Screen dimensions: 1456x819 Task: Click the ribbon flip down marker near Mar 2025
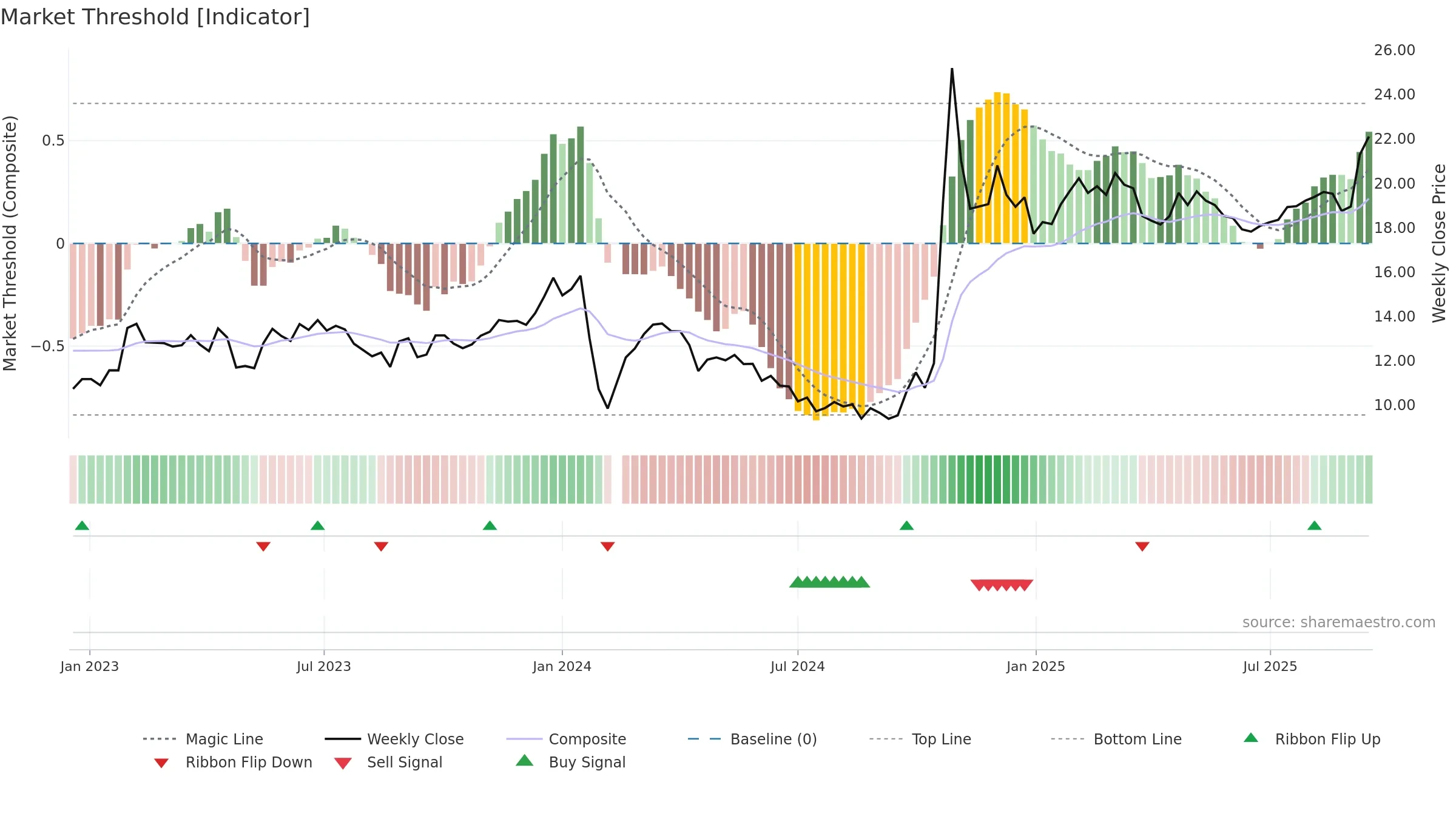tap(1142, 547)
